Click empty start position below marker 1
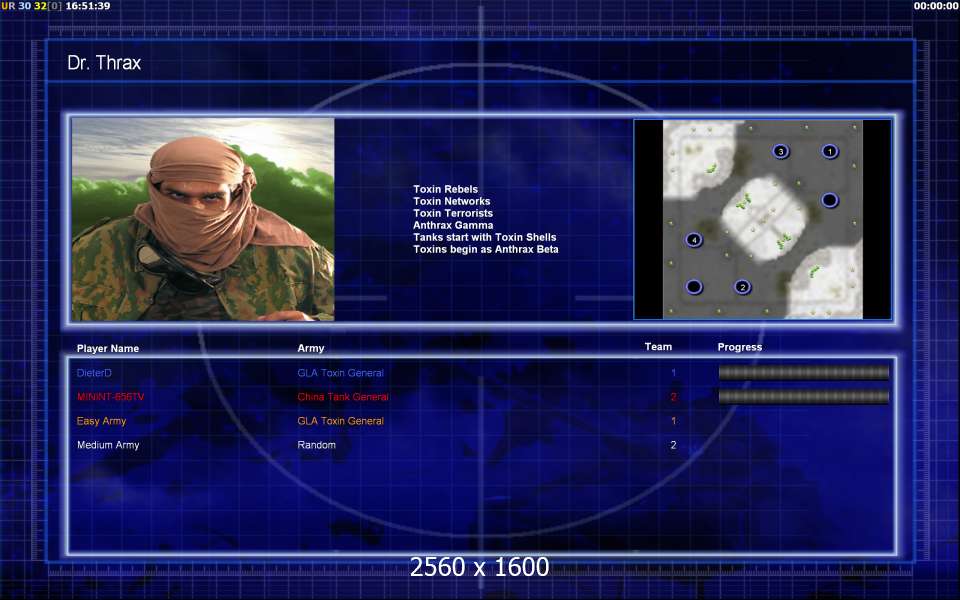The height and width of the screenshot is (600, 960). point(830,200)
